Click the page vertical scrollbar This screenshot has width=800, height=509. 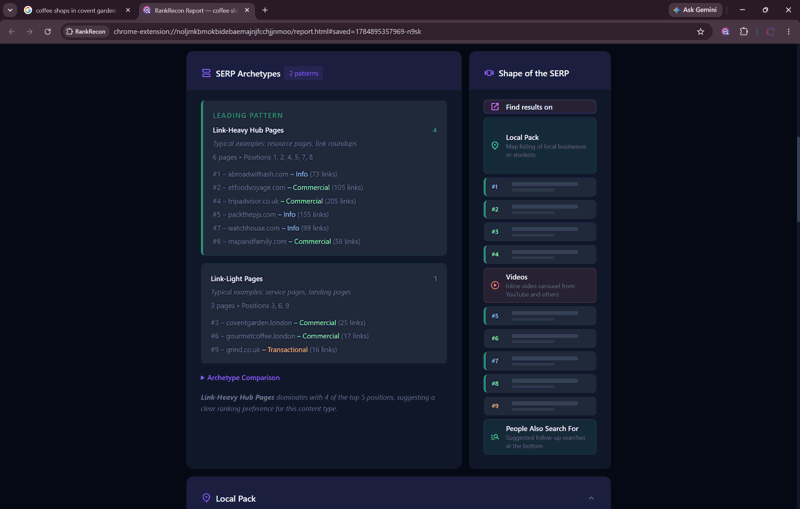click(797, 179)
